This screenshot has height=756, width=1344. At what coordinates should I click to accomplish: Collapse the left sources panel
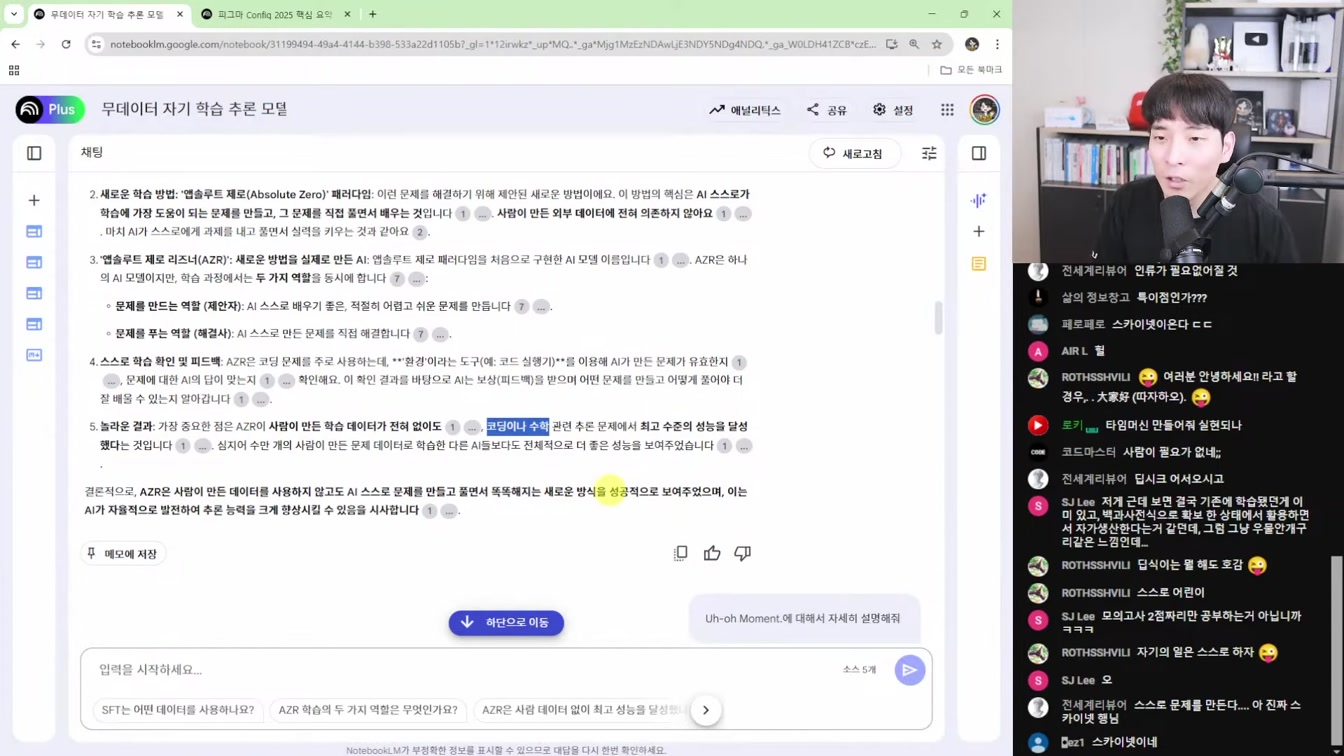pyautogui.click(x=34, y=153)
